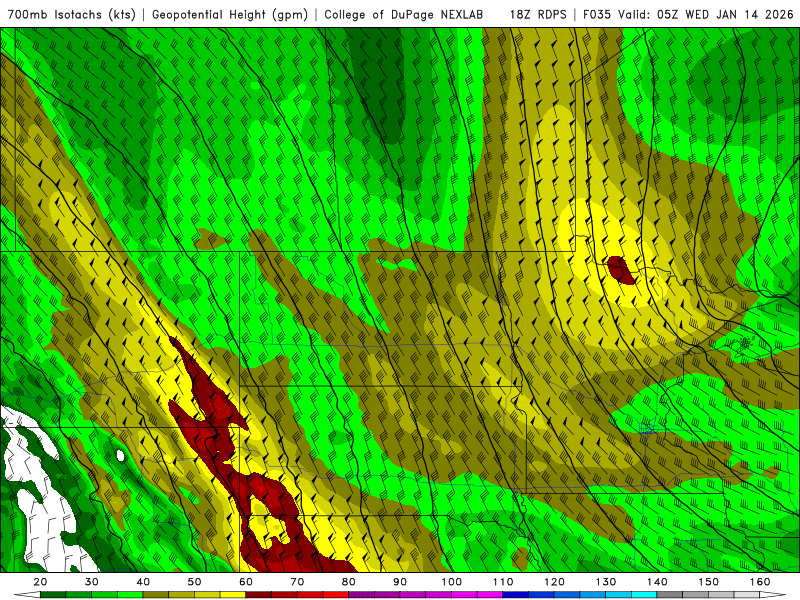Screen dimensions: 800x600
Task: Click the 120 value on the legend scale
Action: point(555,582)
